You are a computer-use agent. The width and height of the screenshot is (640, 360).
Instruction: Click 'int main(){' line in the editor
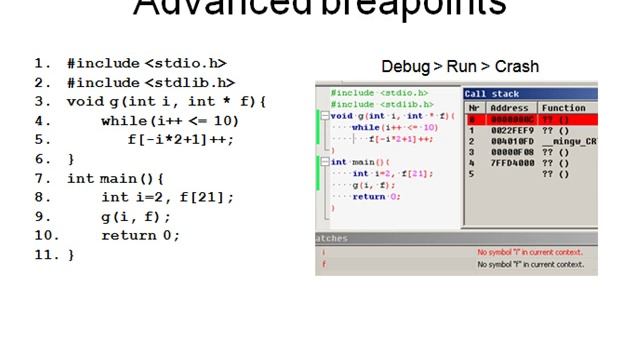coord(360,162)
